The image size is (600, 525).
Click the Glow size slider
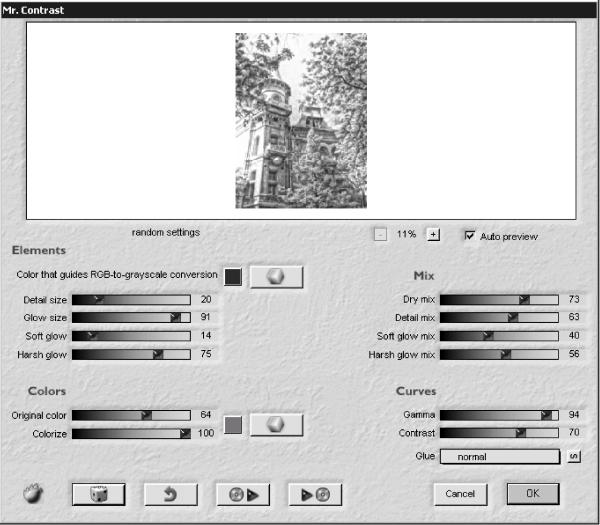click(x=131, y=317)
